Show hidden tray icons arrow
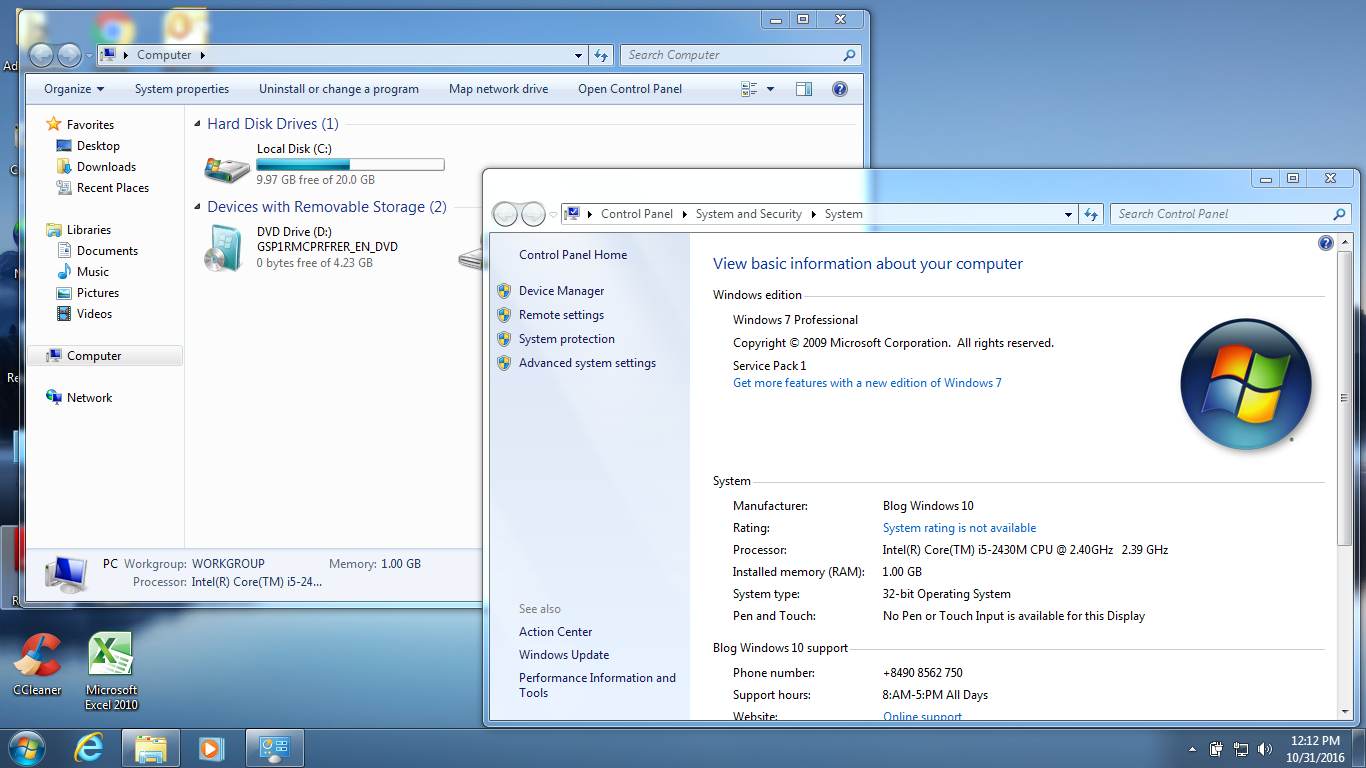 click(1192, 748)
